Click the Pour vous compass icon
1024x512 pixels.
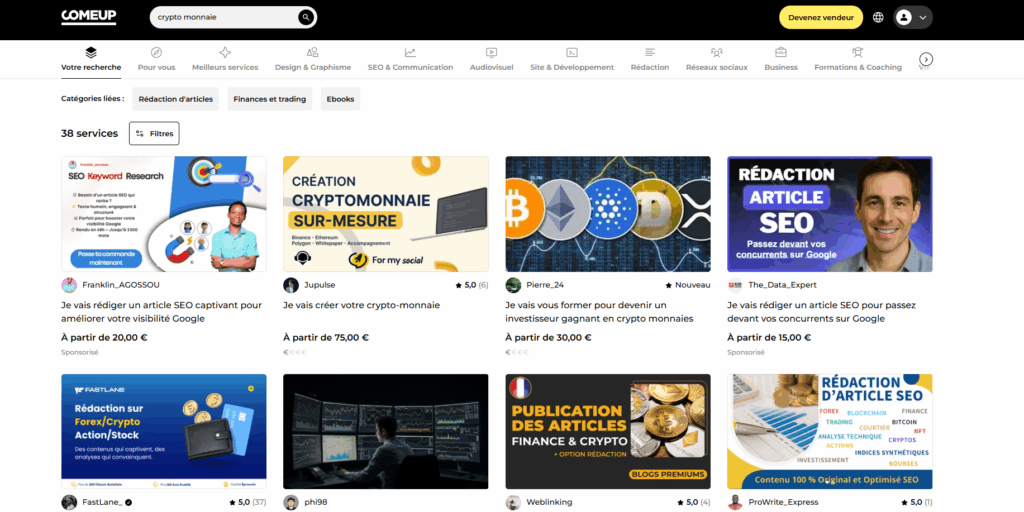[157, 52]
